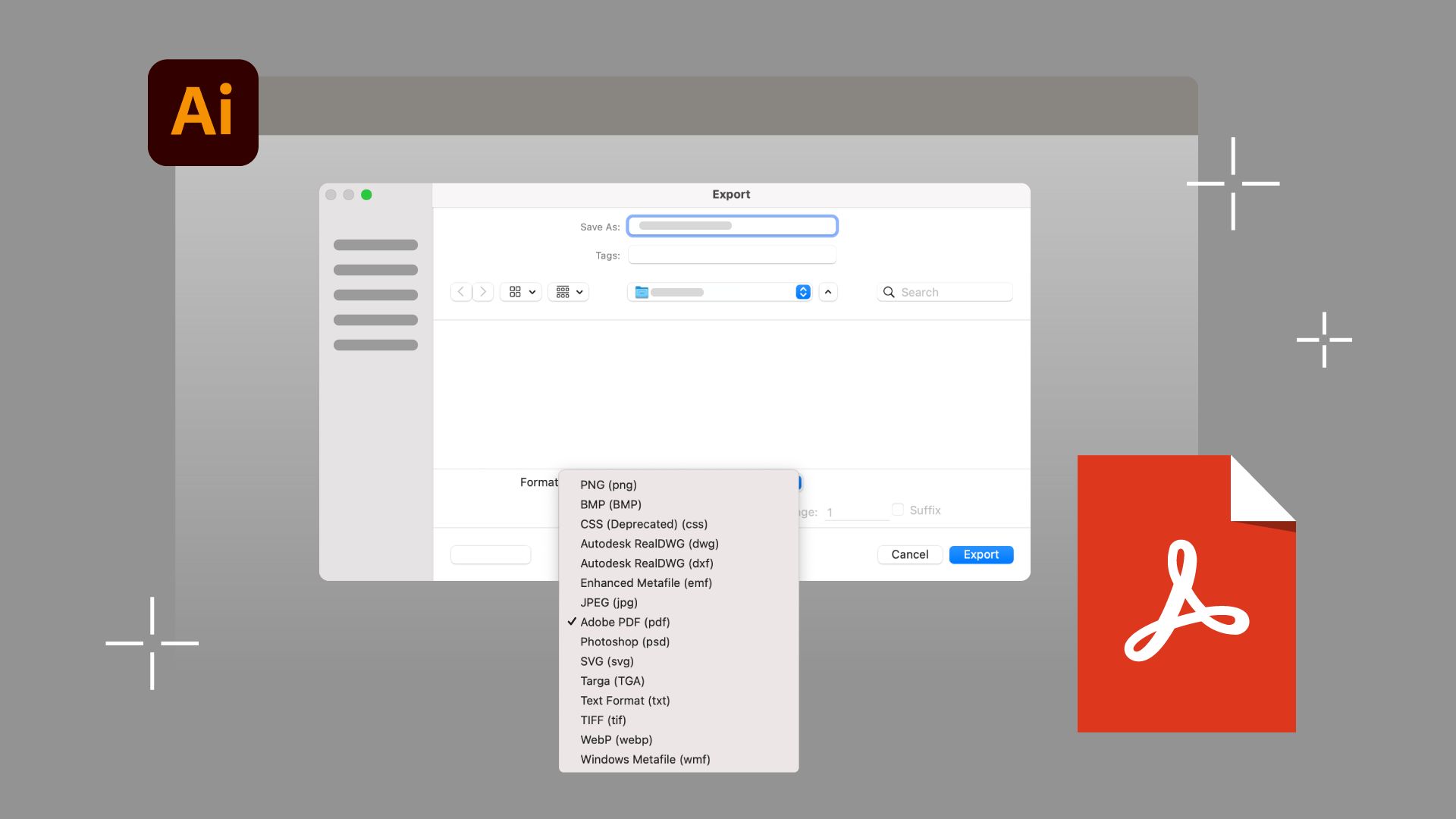Click the search magnifier icon
This screenshot has width=1456, height=819.
[x=889, y=291]
